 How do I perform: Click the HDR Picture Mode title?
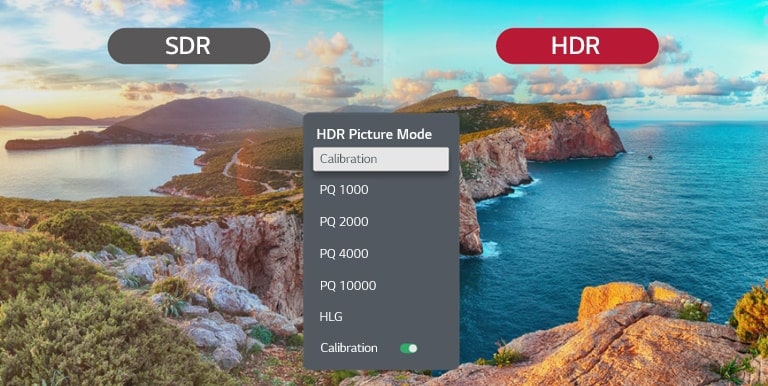374,135
